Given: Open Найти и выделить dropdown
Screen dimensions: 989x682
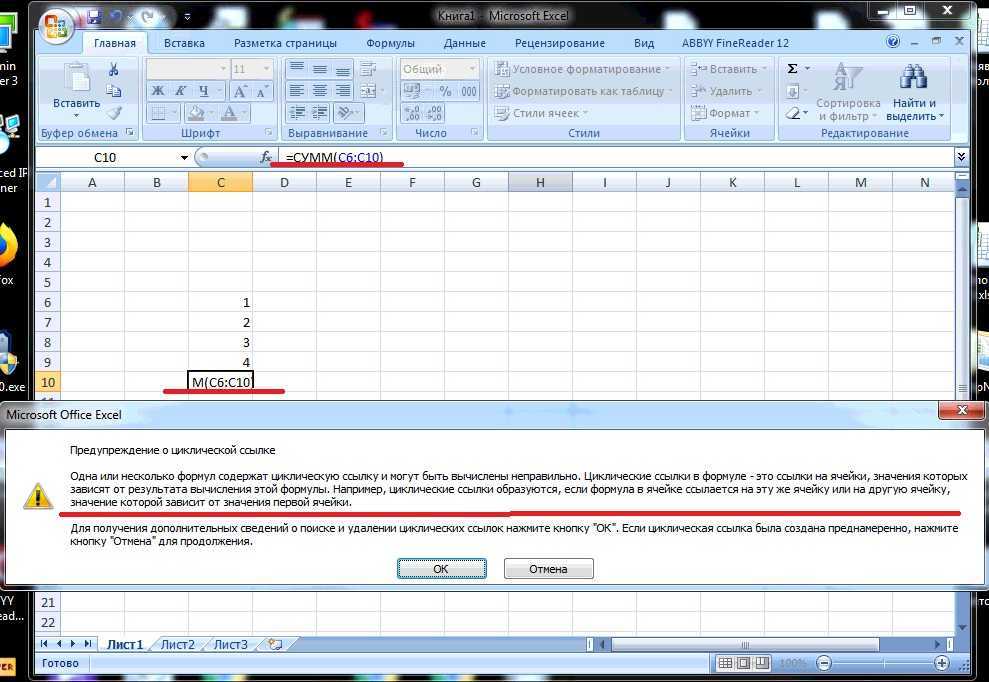Looking at the screenshot, I should coord(915,92).
